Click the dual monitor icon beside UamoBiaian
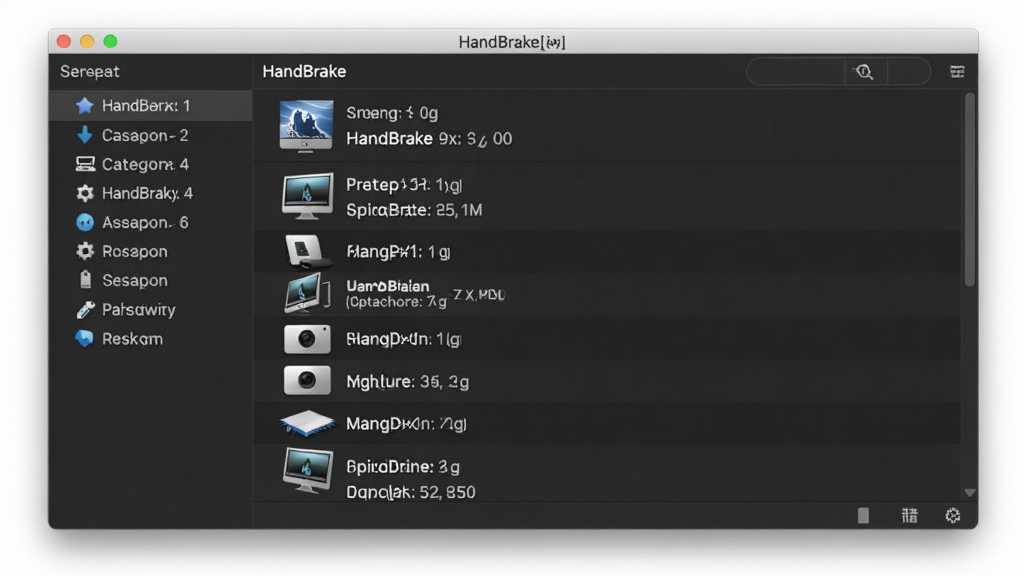Image resolution: width=1024 pixels, height=576 pixels. 307,294
